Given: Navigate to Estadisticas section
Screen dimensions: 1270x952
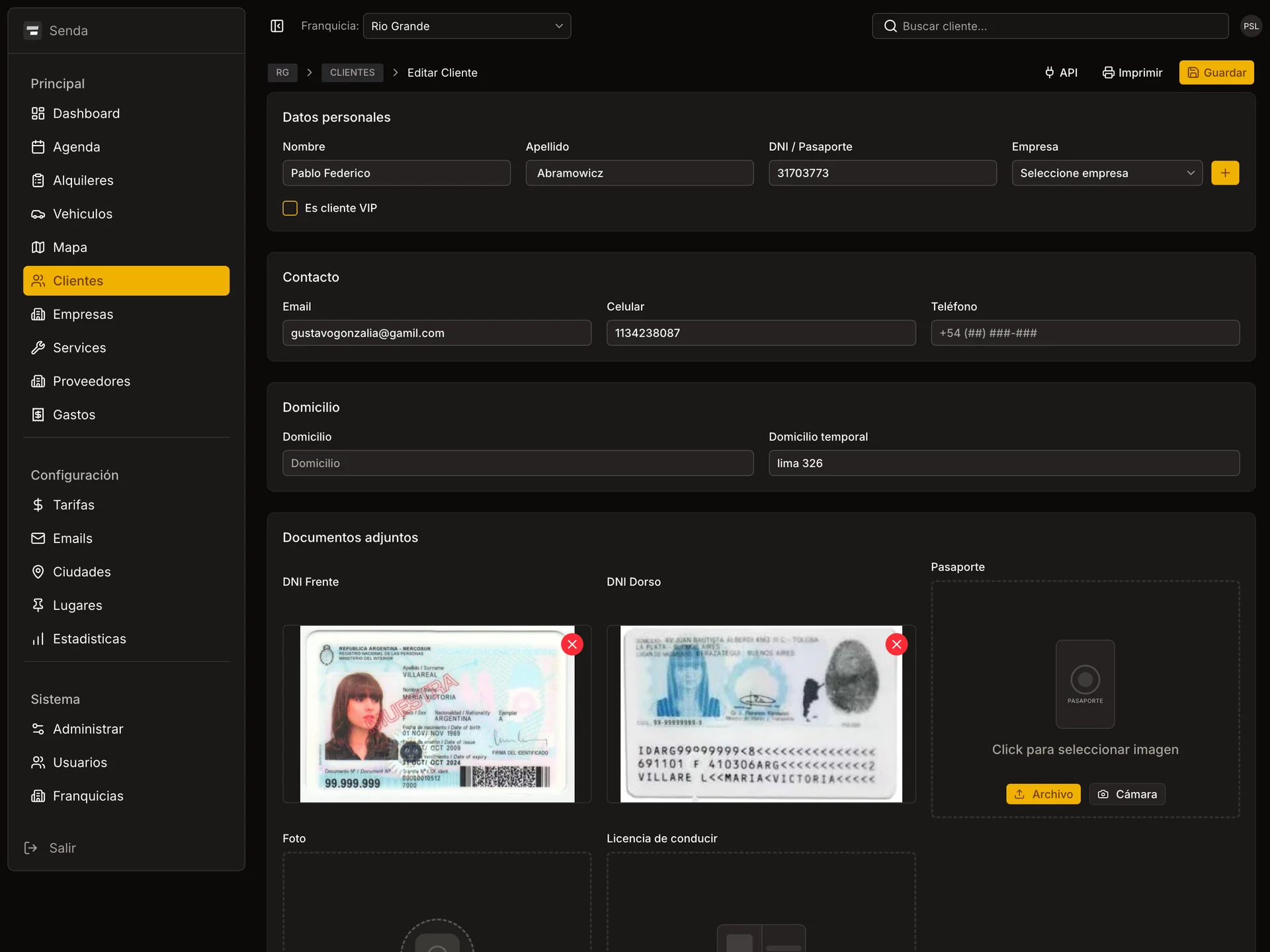Looking at the screenshot, I should (x=89, y=638).
